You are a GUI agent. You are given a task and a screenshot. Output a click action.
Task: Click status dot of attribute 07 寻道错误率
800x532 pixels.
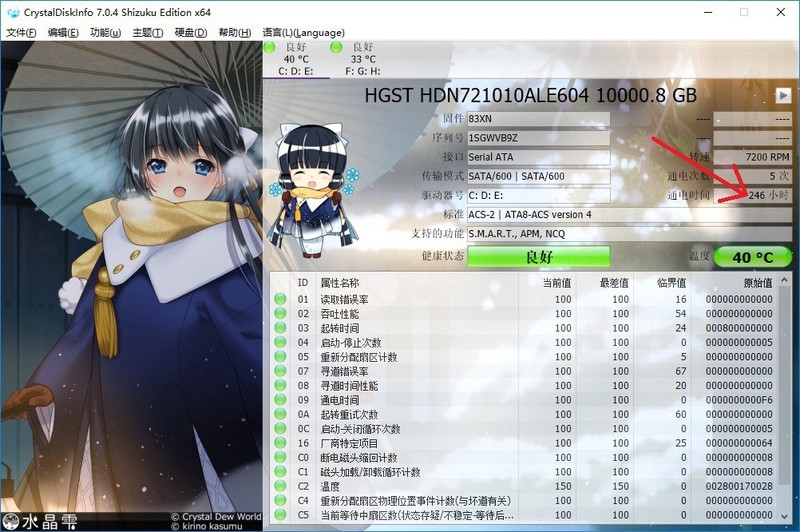[x=280, y=371]
